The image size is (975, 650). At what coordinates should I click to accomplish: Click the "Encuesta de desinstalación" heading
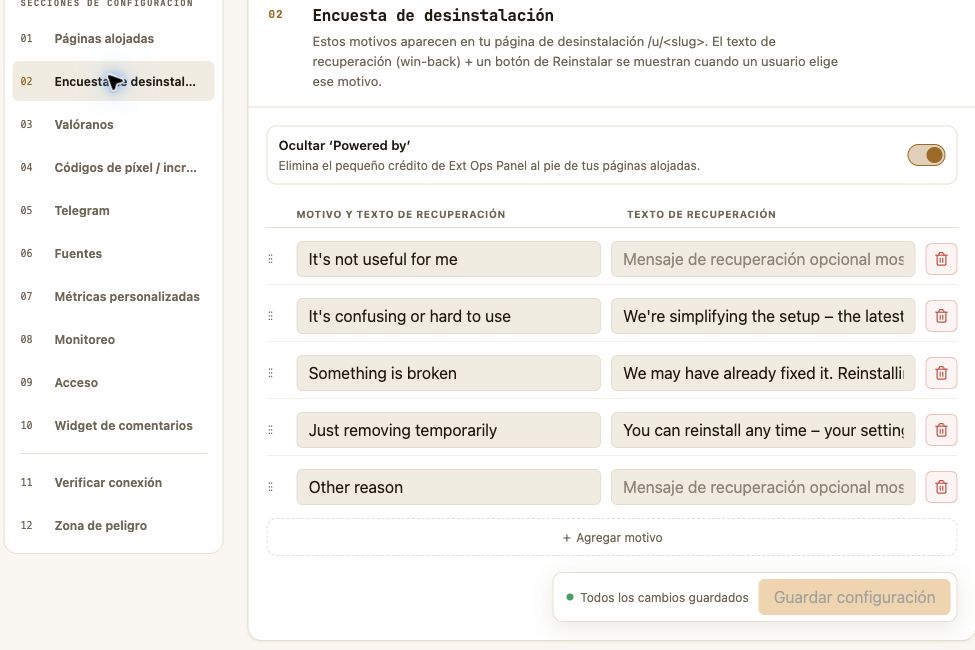click(x=433, y=15)
